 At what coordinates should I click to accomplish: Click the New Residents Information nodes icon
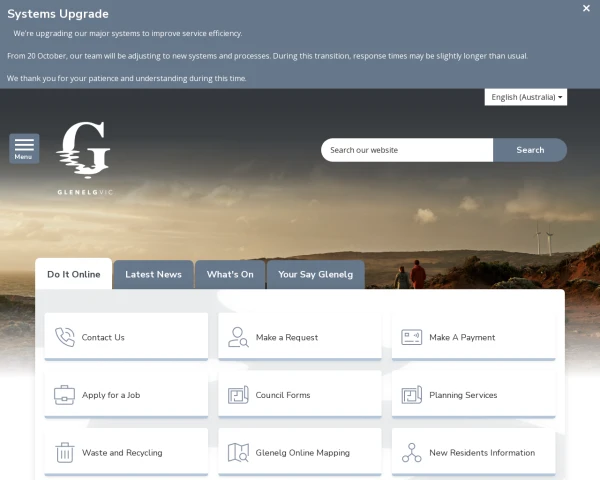(412, 452)
